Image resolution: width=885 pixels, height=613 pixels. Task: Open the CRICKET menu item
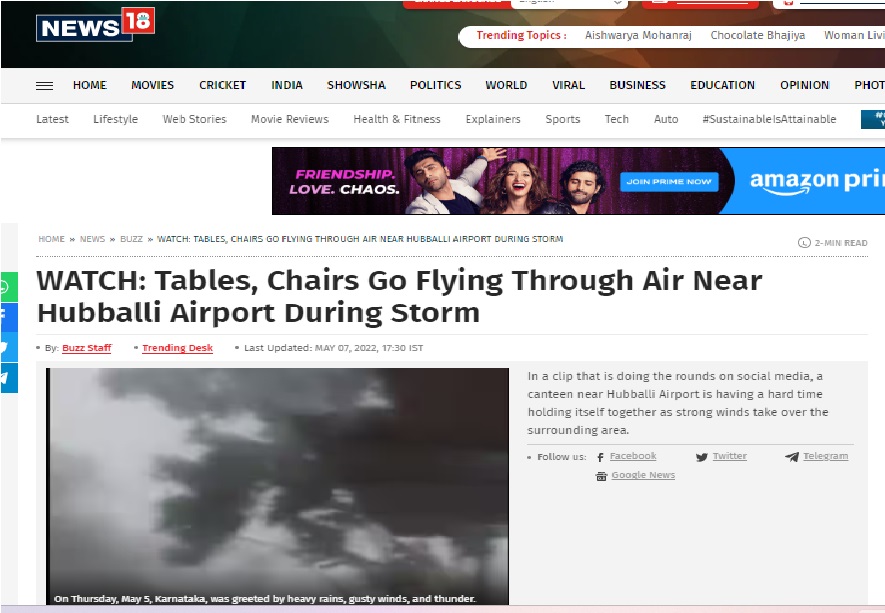tap(222, 85)
